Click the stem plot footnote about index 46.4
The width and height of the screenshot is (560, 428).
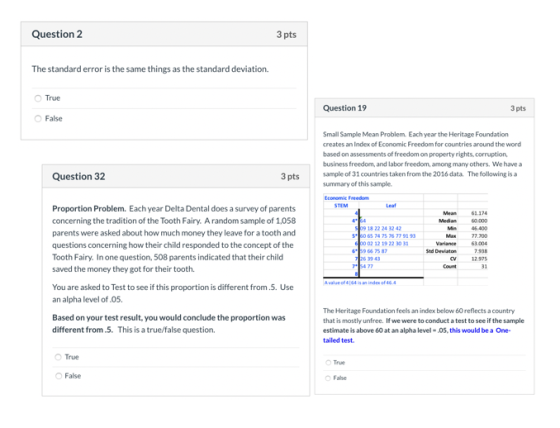click(x=360, y=283)
